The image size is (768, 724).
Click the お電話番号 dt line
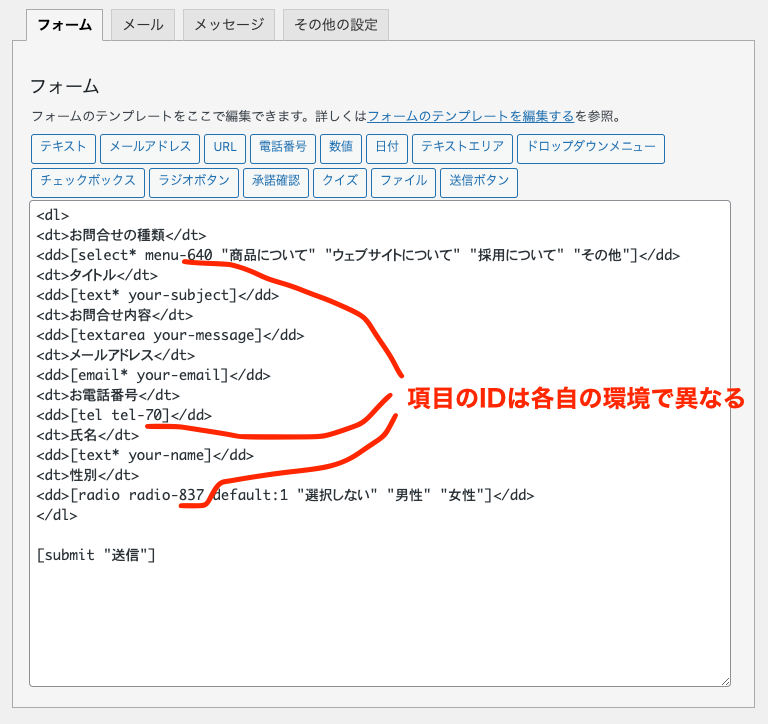pyautogui.click(x=108, y=395)
